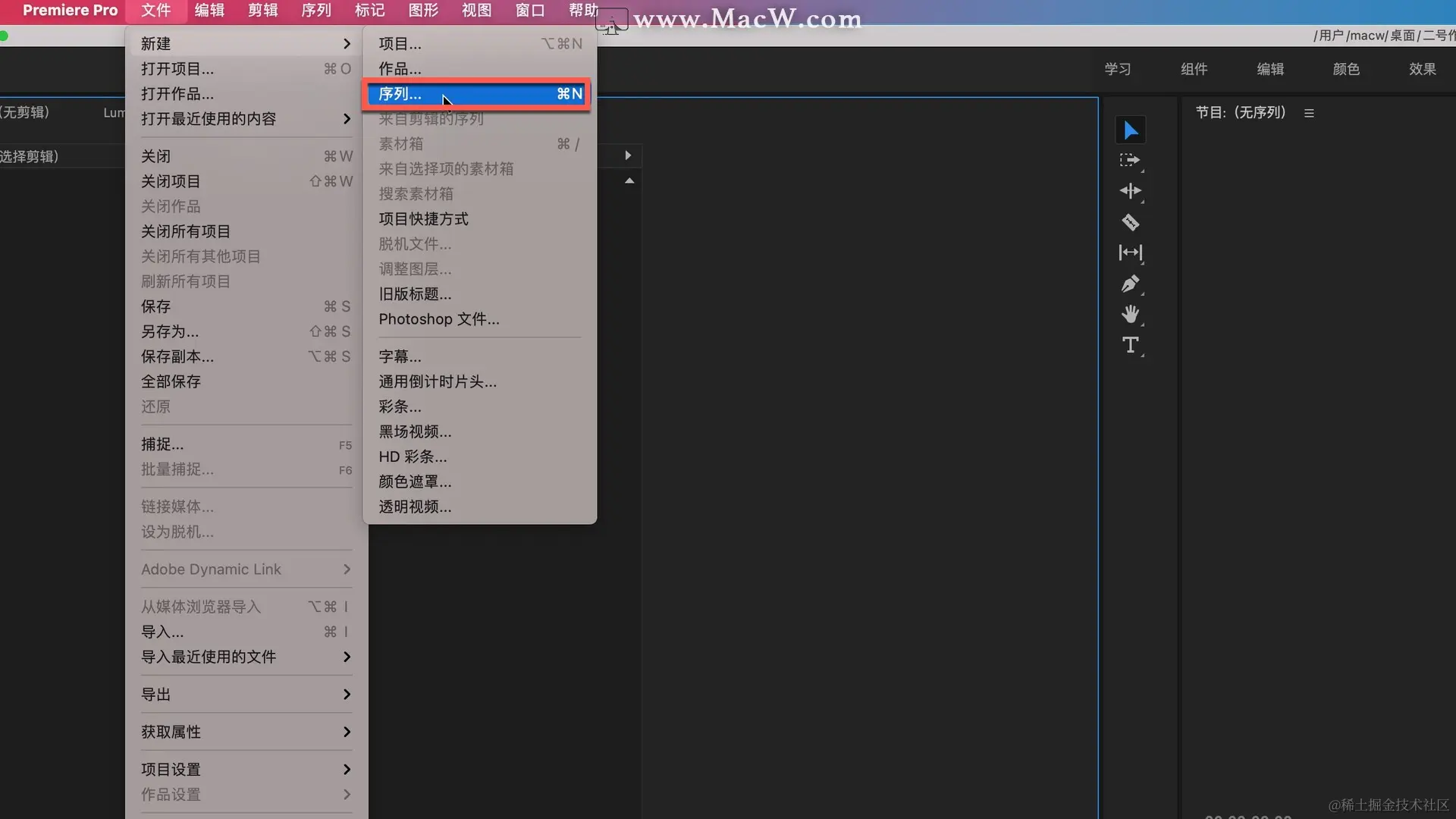Select the Hand tool

(1130, 314)
